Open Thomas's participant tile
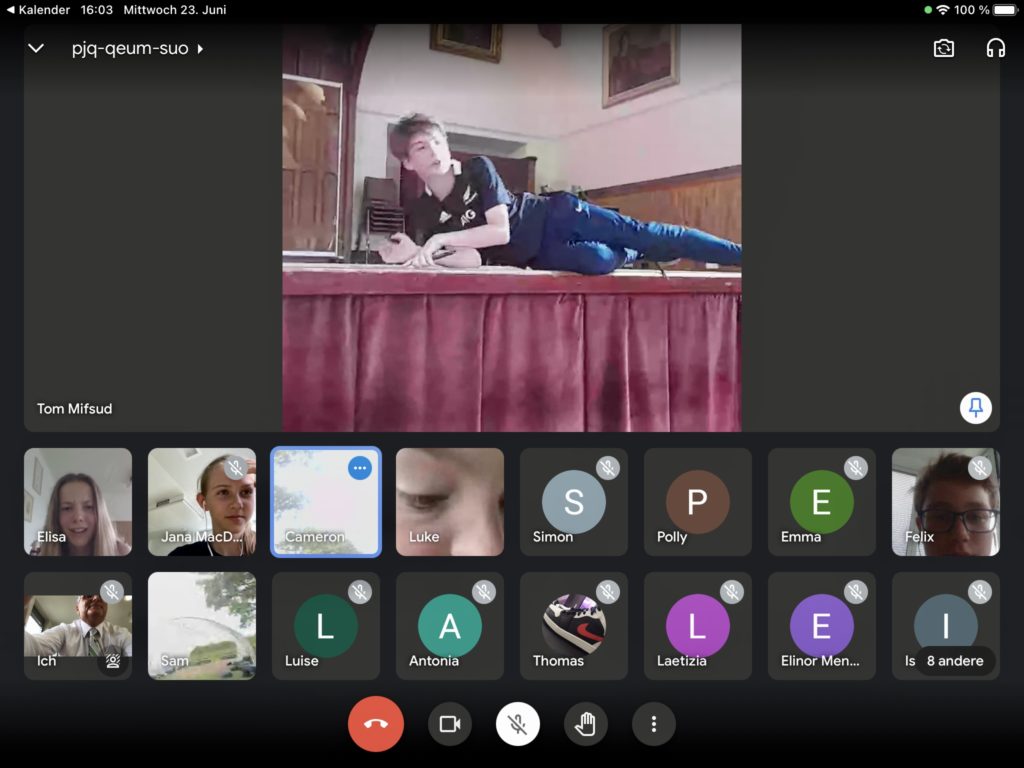The height and width of the screenshot is (768, 1024). [574, 626]
